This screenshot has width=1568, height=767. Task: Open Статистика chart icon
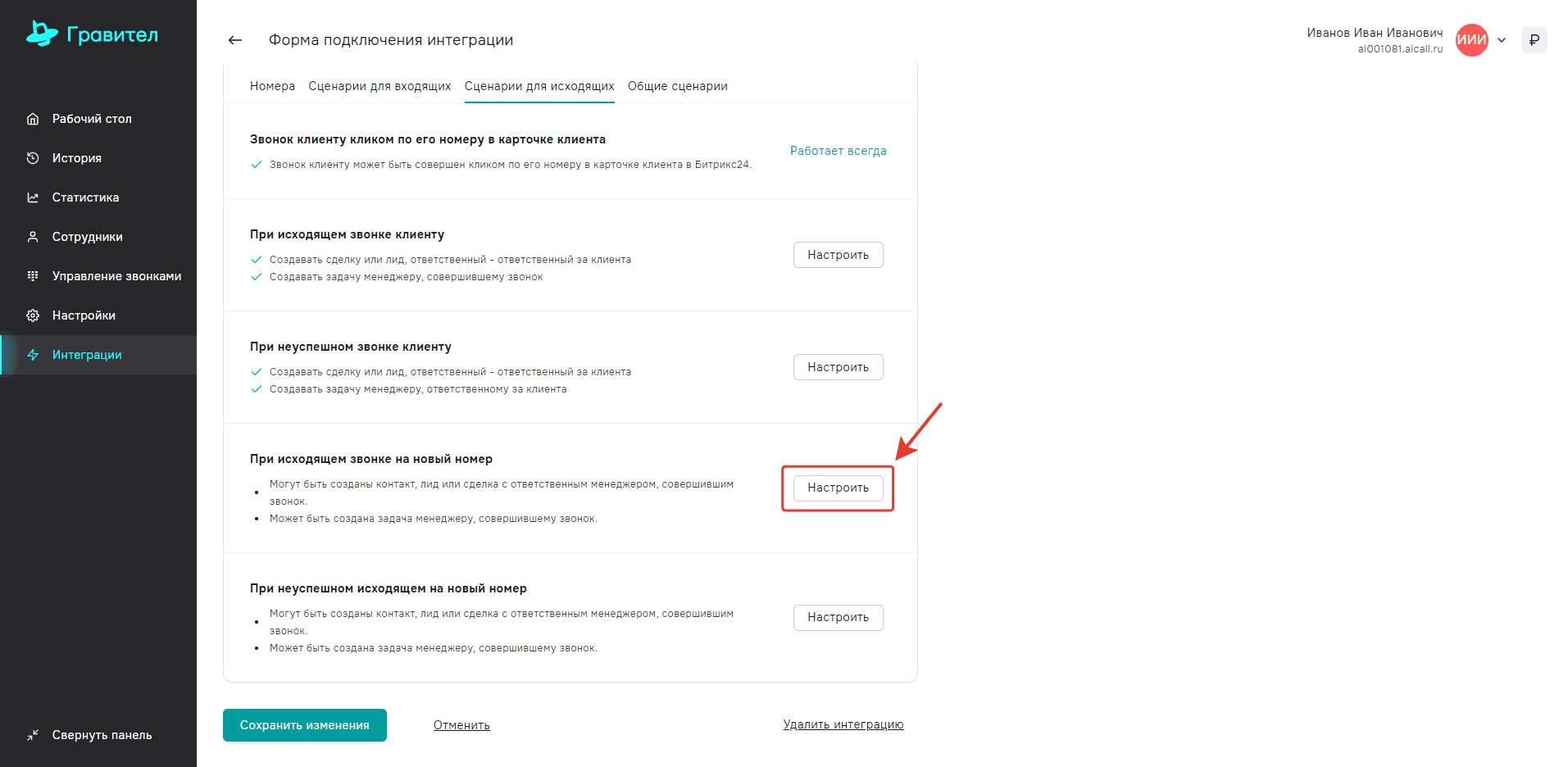click(33, 197)
